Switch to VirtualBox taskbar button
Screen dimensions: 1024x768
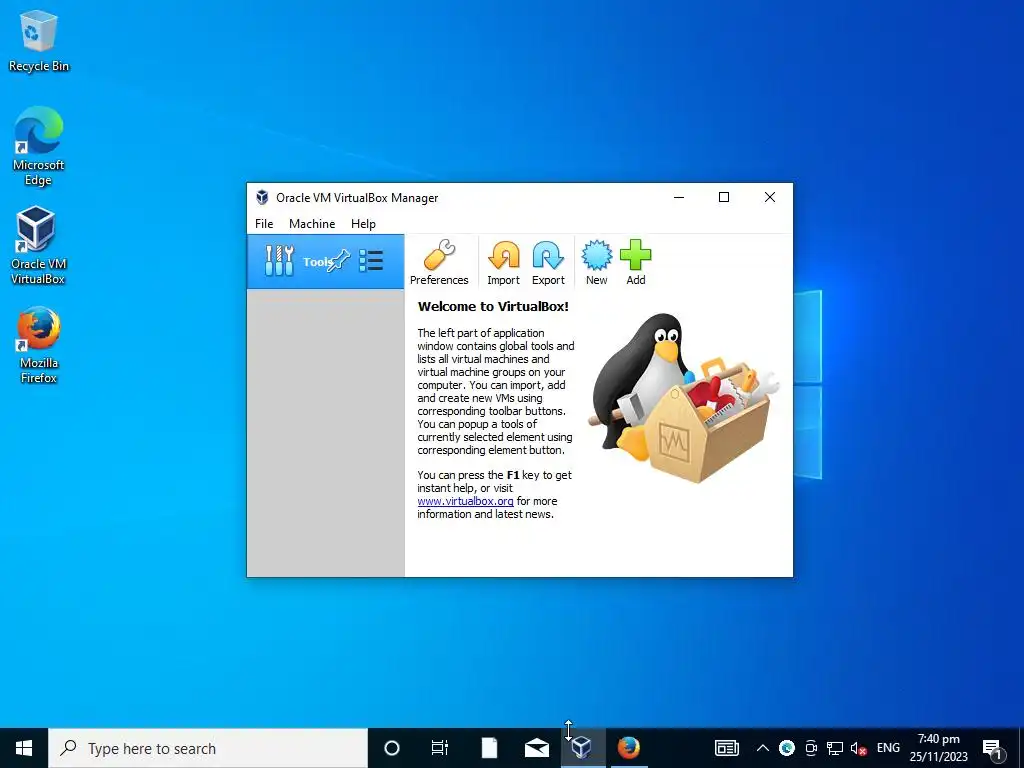coord(583,748)
